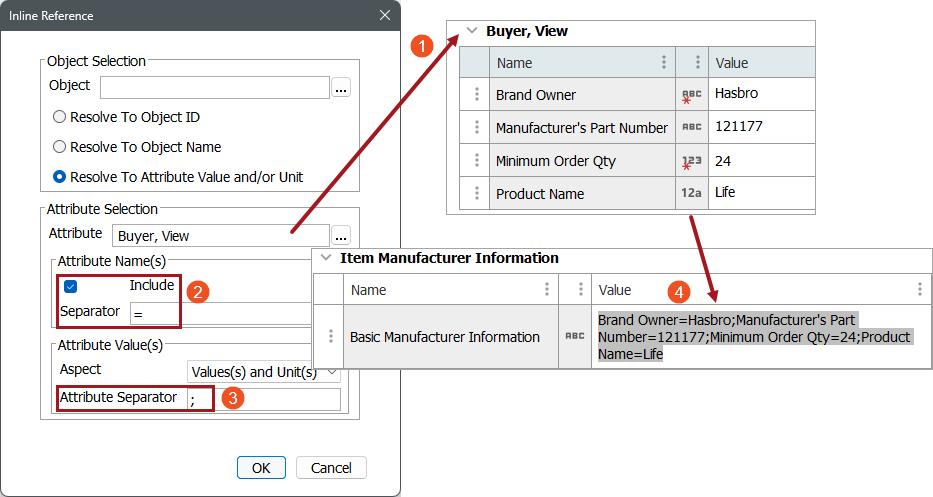Open the Aspect dropdown

tap(264, 372)
